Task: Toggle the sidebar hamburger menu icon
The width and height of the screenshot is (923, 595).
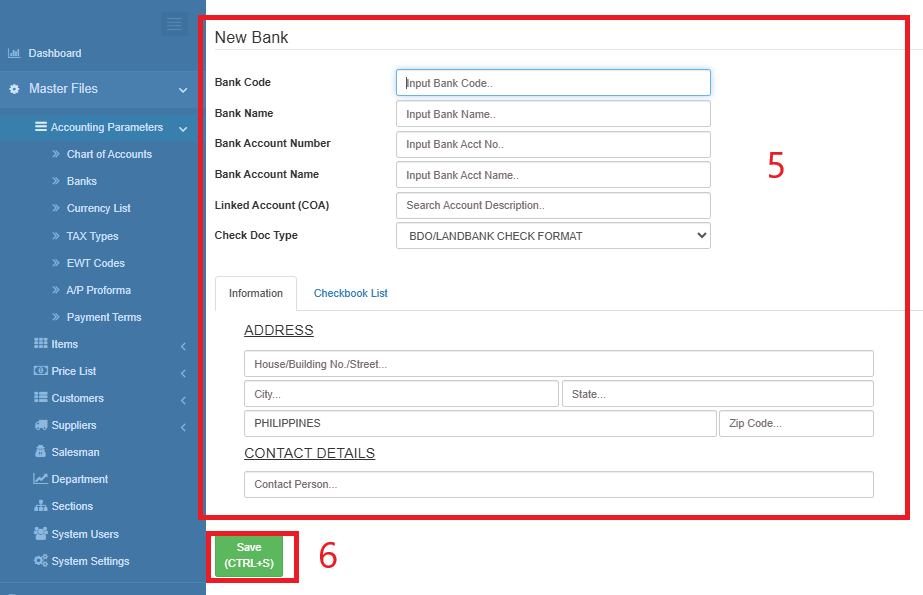Action: point(175,24)
